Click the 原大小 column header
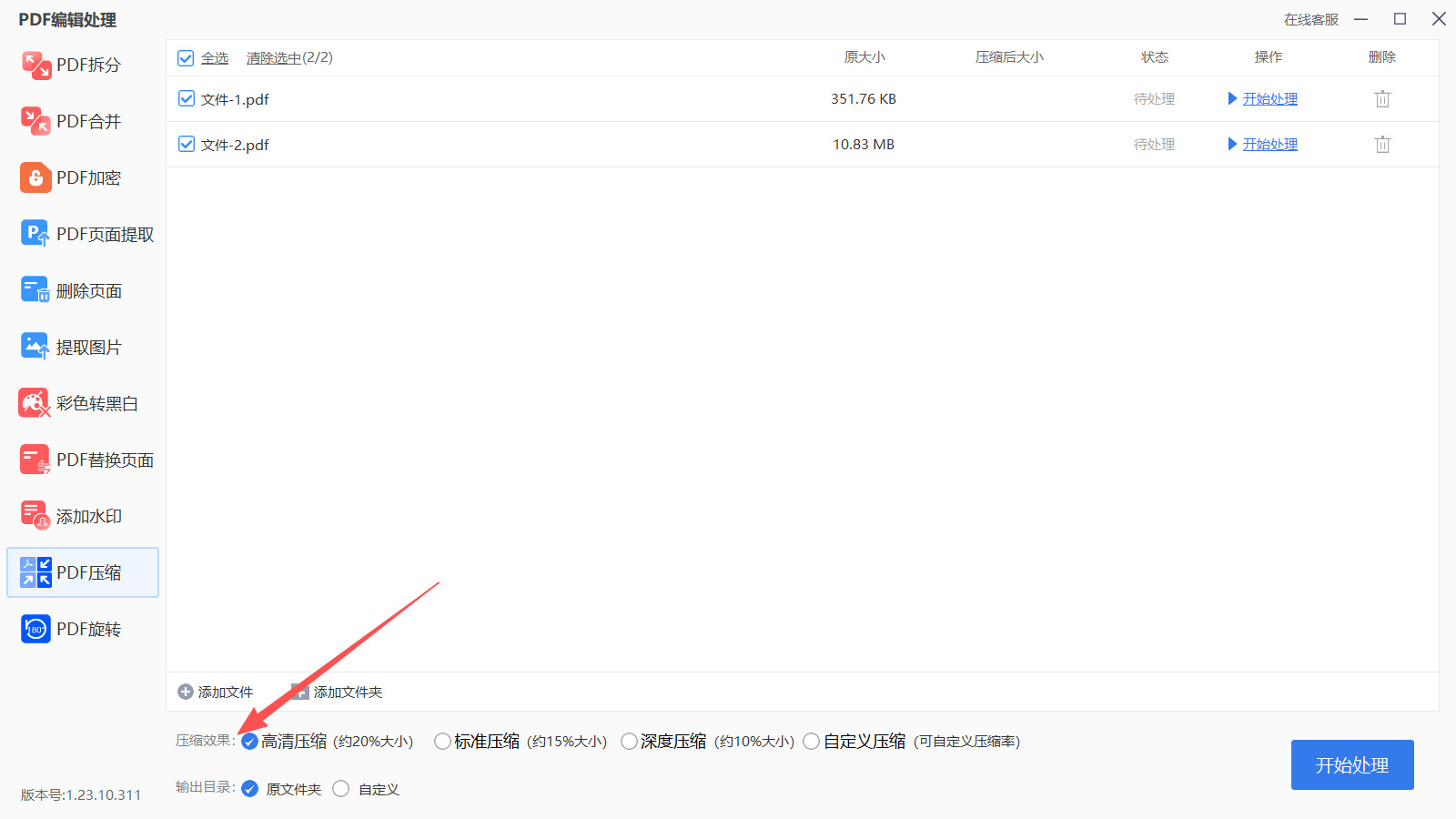 (864, 57)
